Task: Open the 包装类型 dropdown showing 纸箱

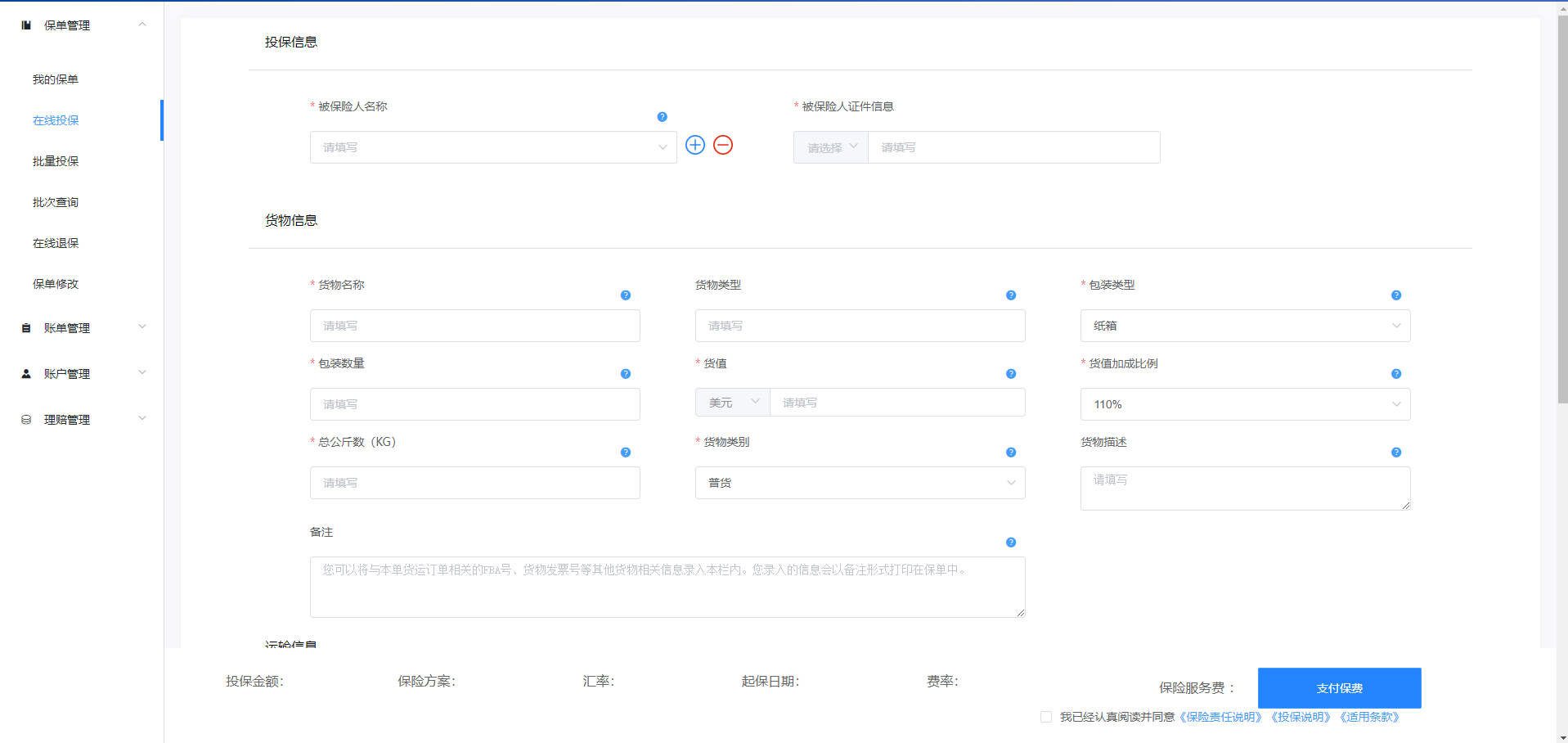Action: [1245, 326]
